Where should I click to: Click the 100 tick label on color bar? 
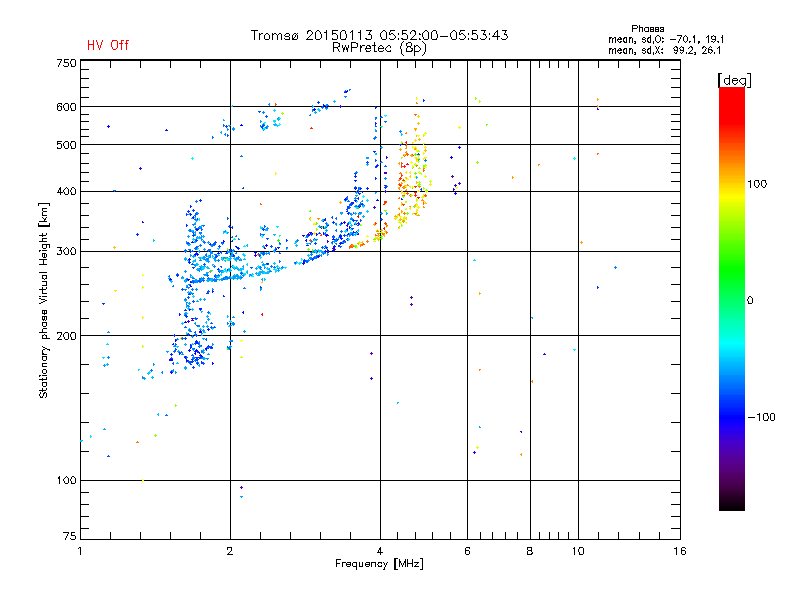(x=757, y=184)
